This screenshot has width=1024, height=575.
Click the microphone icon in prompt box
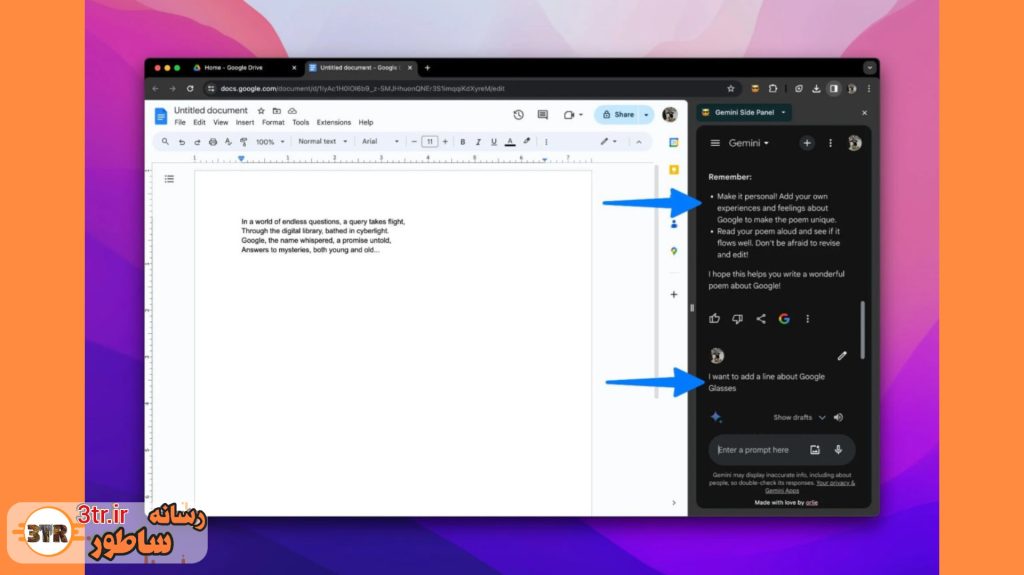click(x=838, y=450)
